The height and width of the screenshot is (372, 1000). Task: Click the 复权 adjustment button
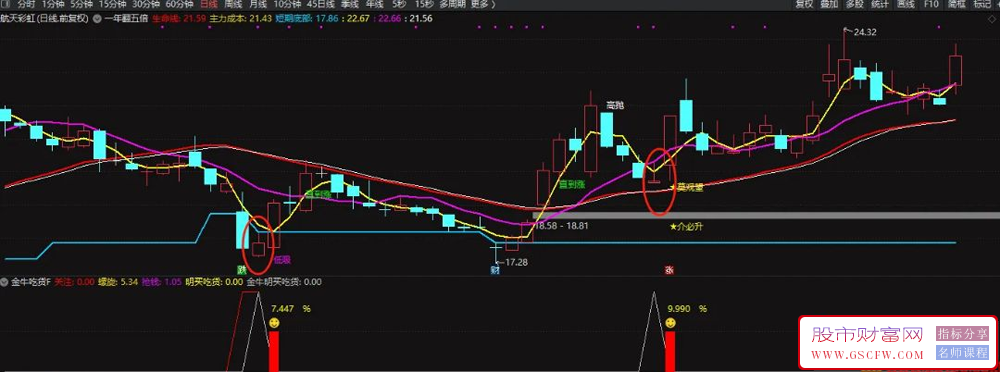pyautogui.click(x=804, y=4)
